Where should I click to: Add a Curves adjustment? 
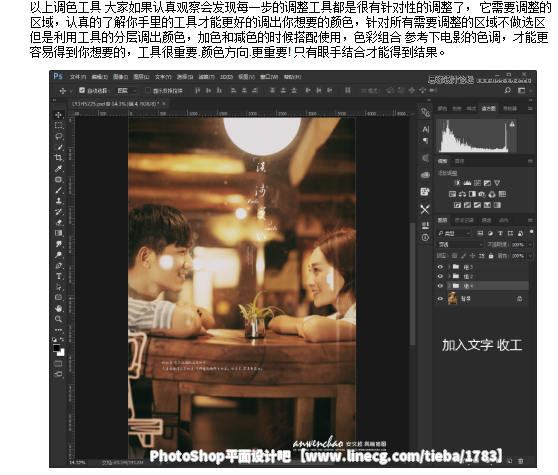pyautogui.click(x=477, y=183)
